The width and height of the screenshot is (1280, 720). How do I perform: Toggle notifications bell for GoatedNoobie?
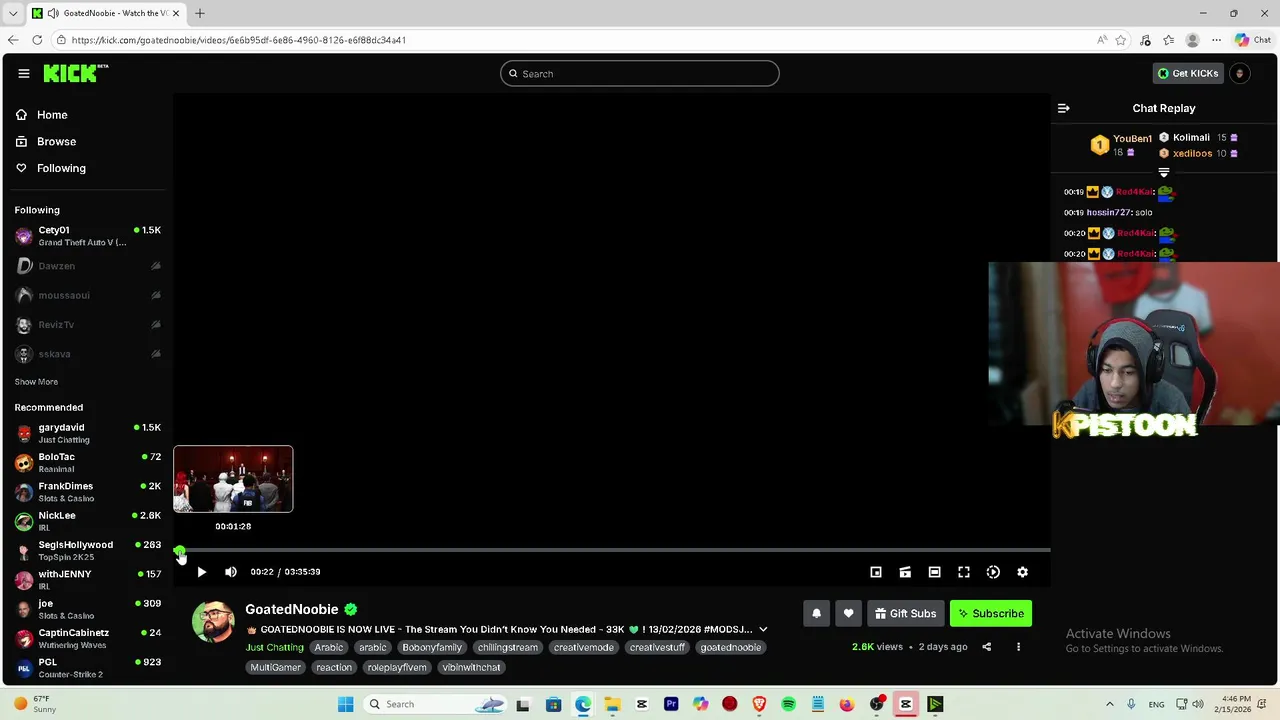point(816,613)
